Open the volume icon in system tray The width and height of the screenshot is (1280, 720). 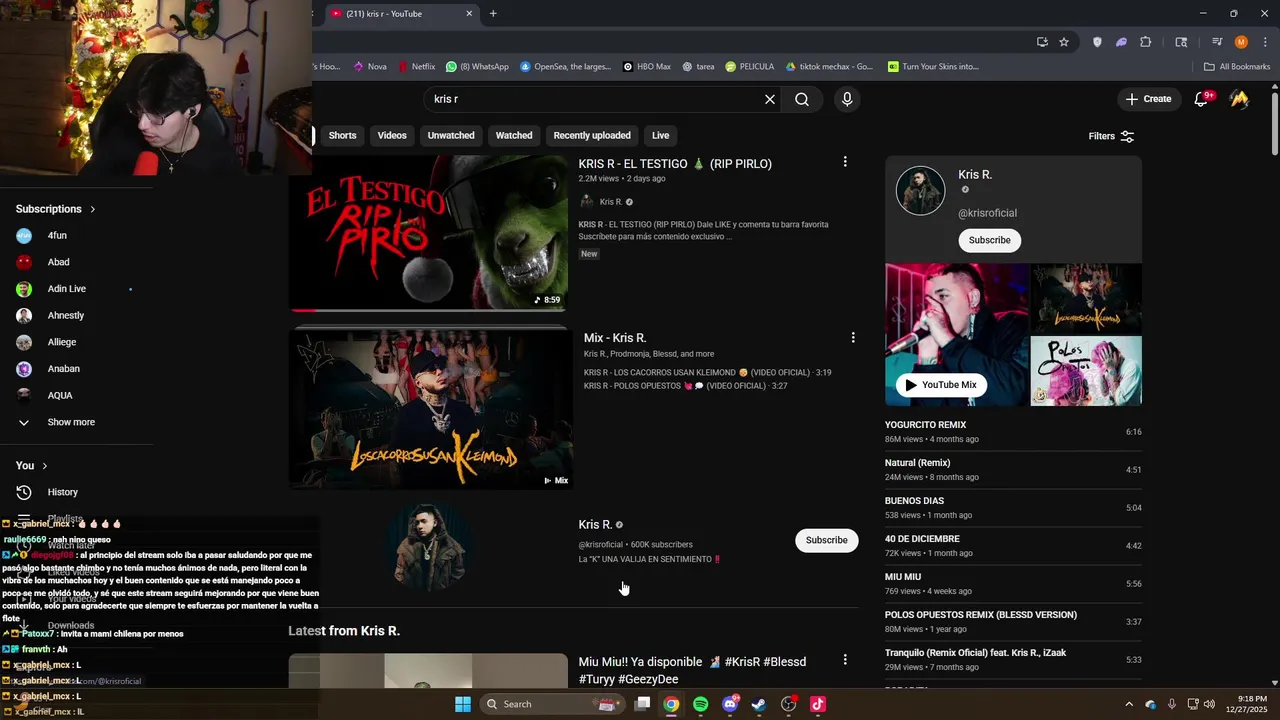pos(1209,704)
